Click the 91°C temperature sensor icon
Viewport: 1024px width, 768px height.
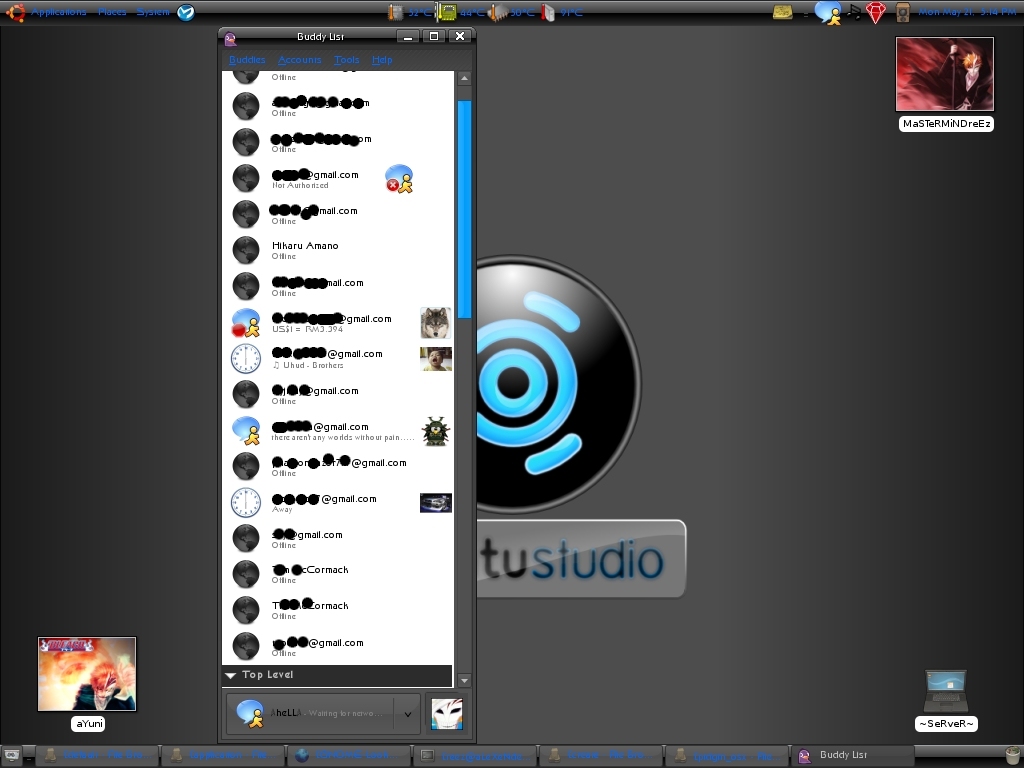point(547,12)
